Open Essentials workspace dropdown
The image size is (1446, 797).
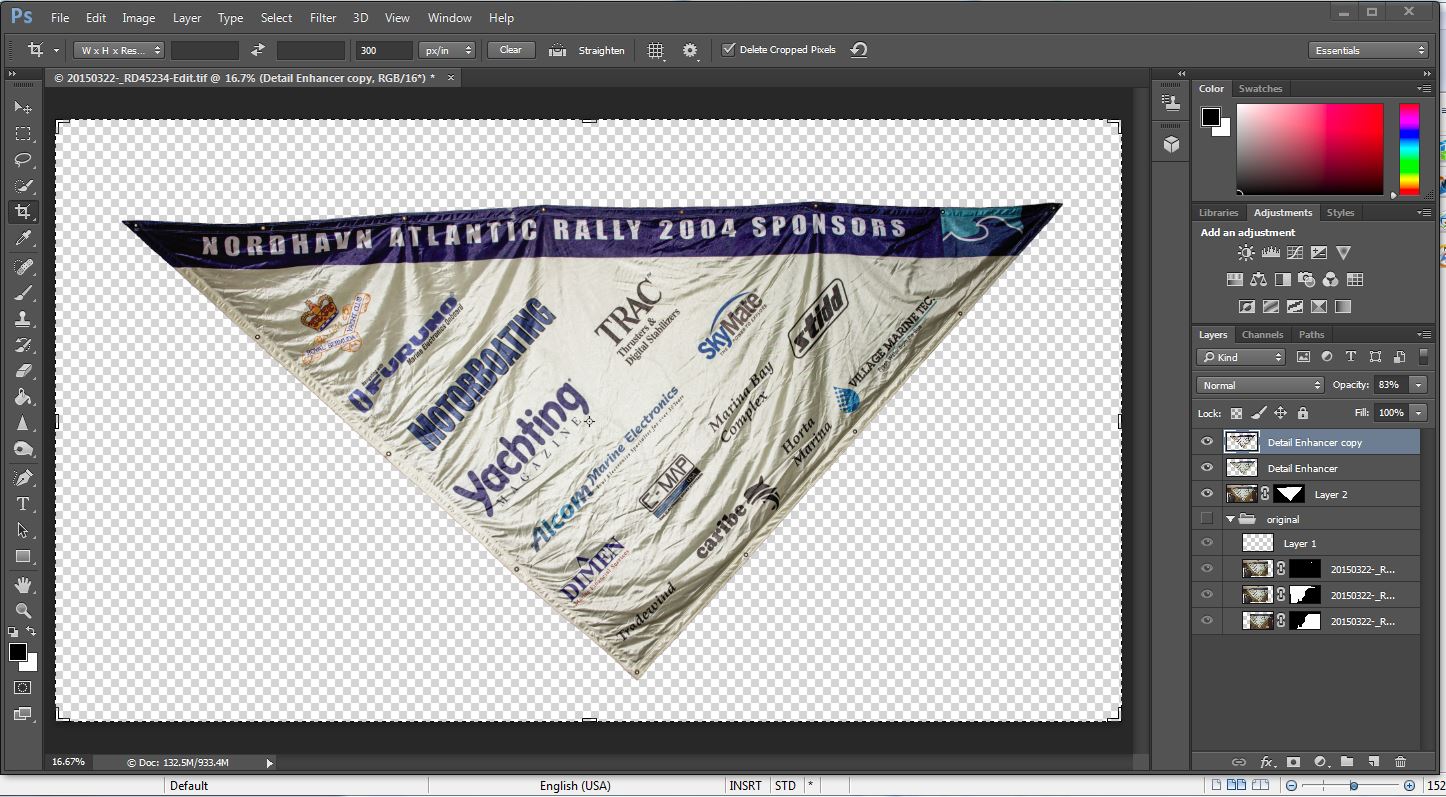[x=1368, y=50]
